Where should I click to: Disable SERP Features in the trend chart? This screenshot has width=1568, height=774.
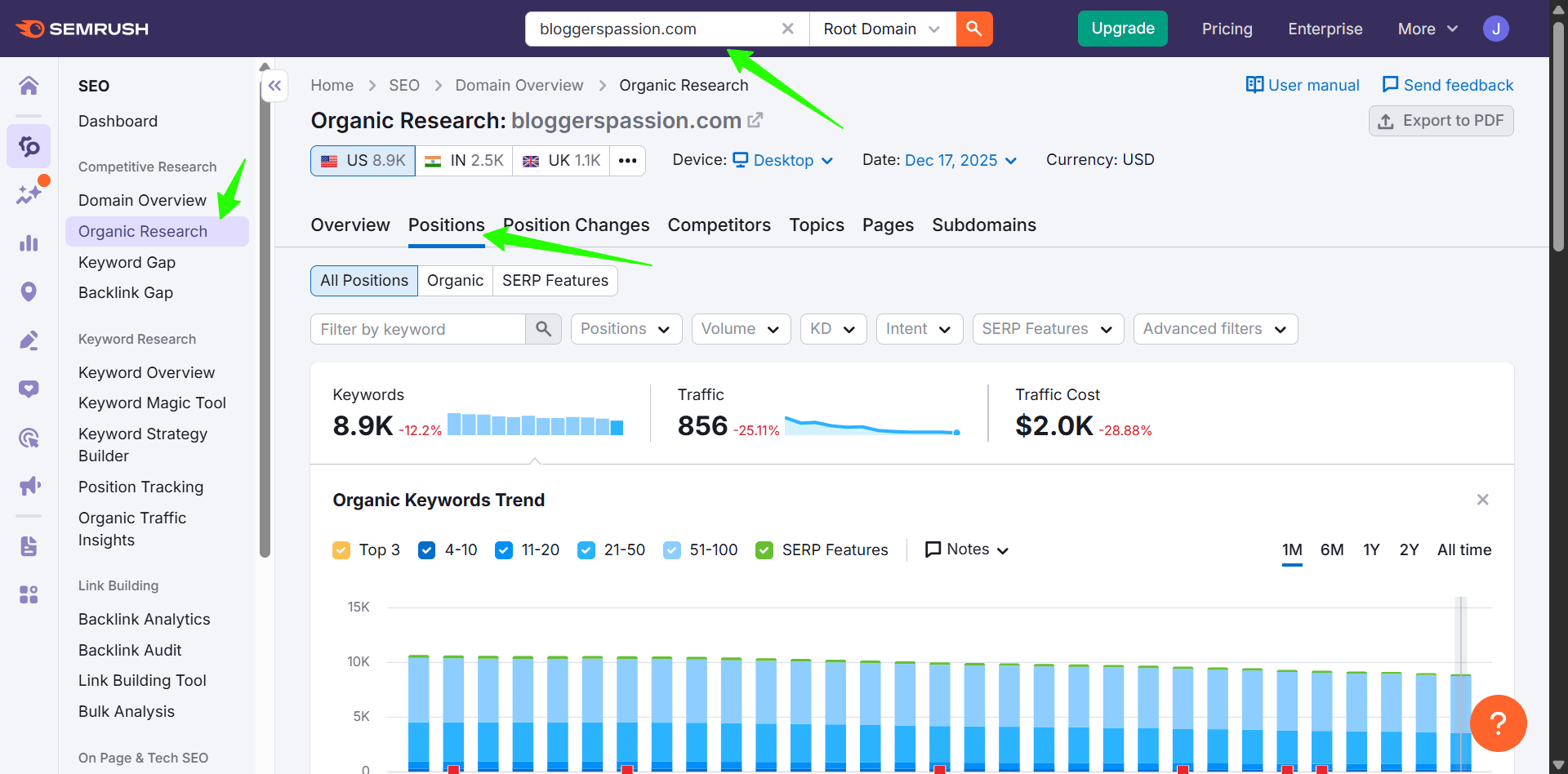coord(764,549)
